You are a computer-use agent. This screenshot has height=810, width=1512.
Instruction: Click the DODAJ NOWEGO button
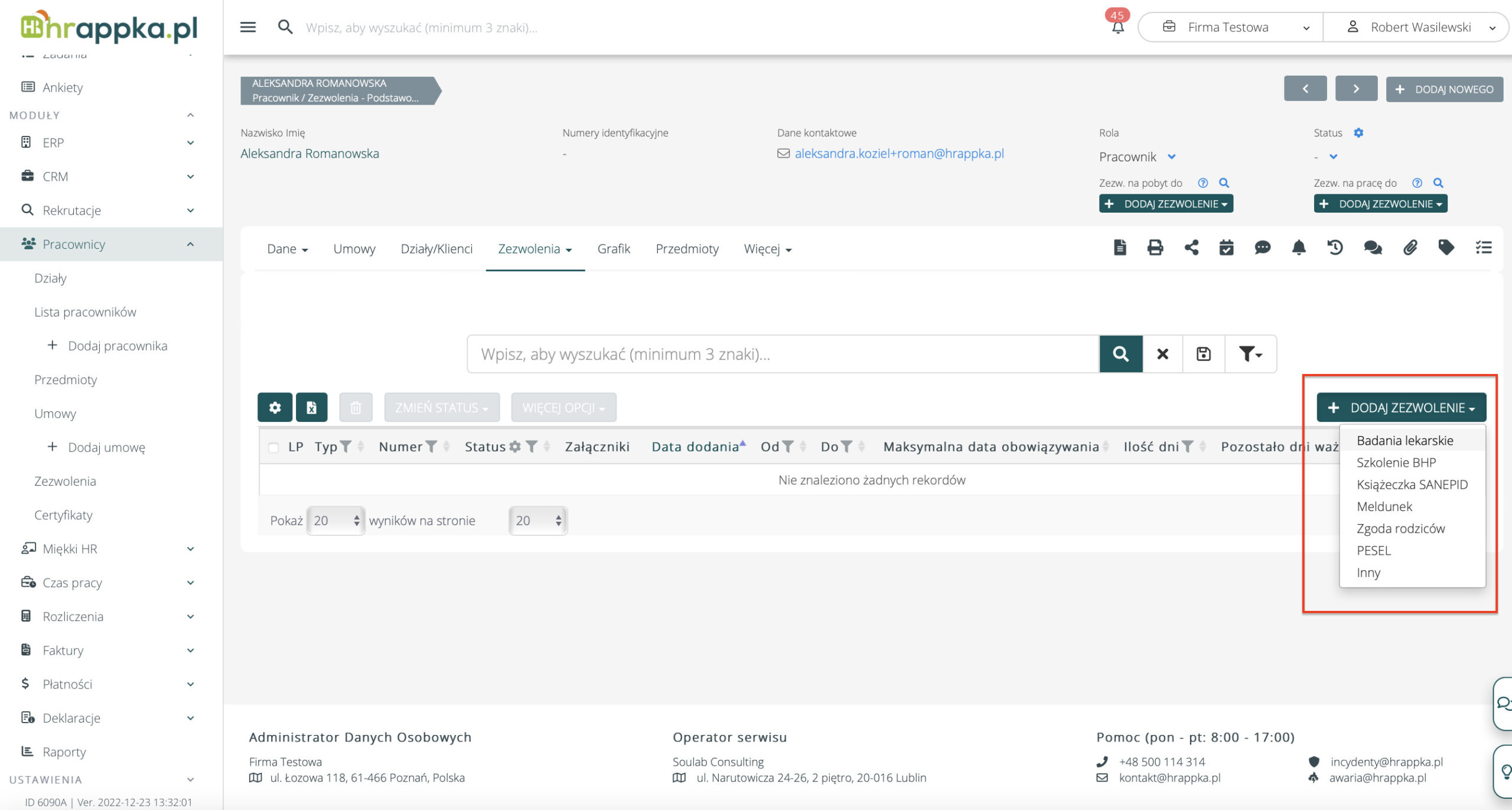[1445, 89]
